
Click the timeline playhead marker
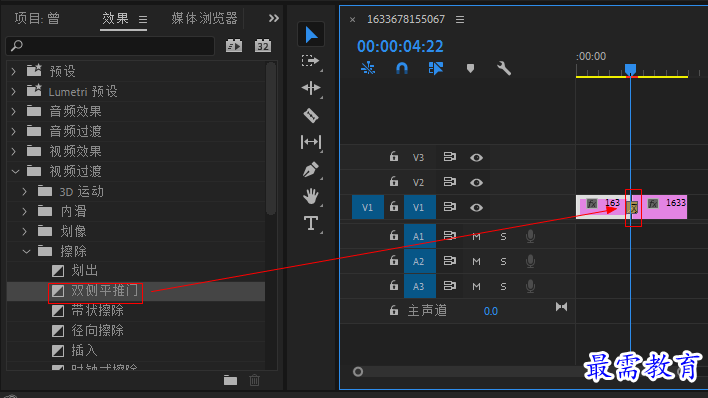click(630, 69)
